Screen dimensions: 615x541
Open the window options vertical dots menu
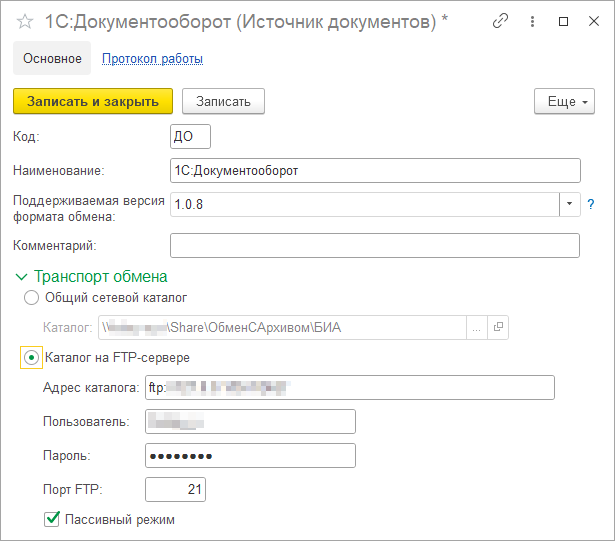538,20
